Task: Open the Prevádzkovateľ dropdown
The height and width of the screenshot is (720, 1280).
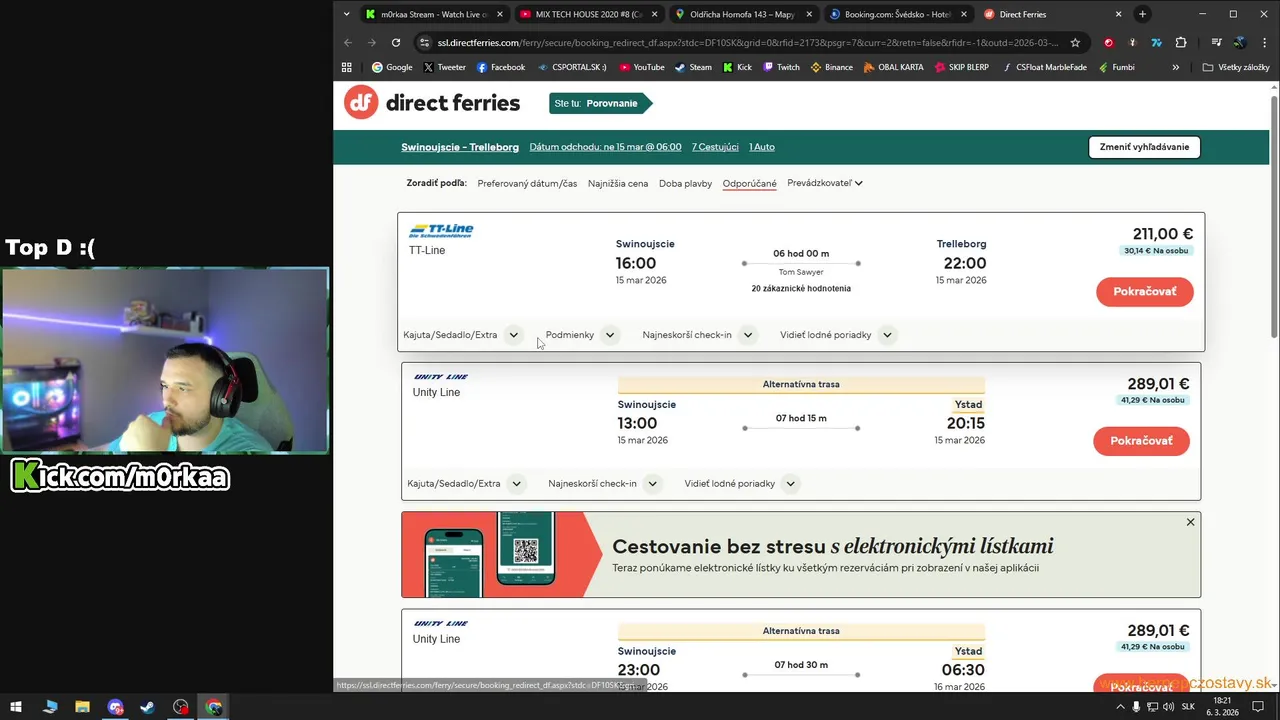Action: point(825,183)
